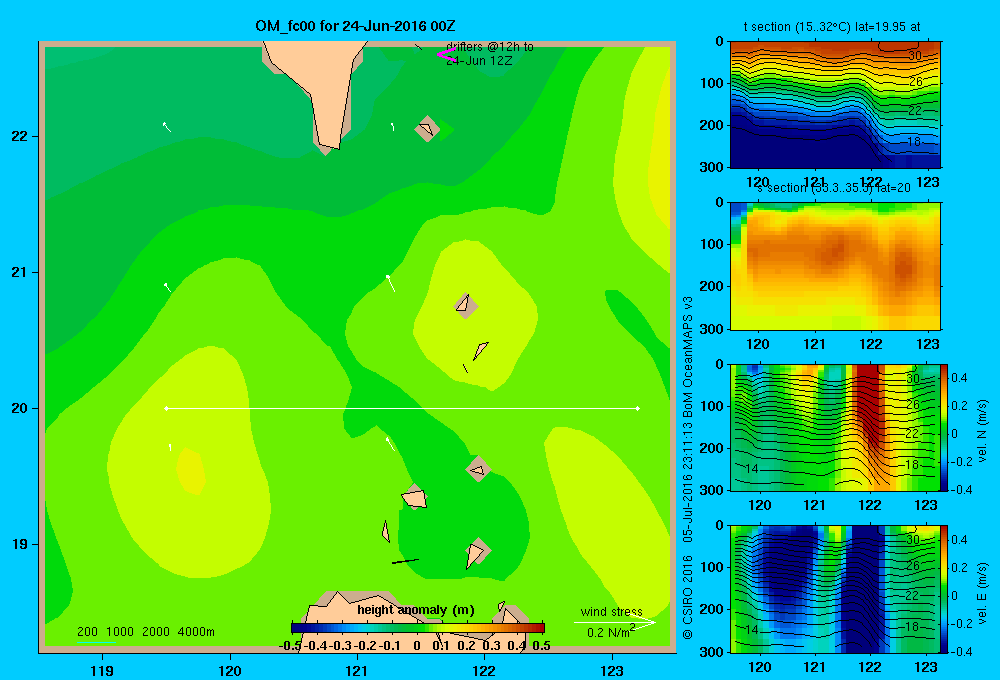Screen dimensions: 1000x680
Task: Click the 'height anomaly (m)' legend title
Action: [416, 610]
